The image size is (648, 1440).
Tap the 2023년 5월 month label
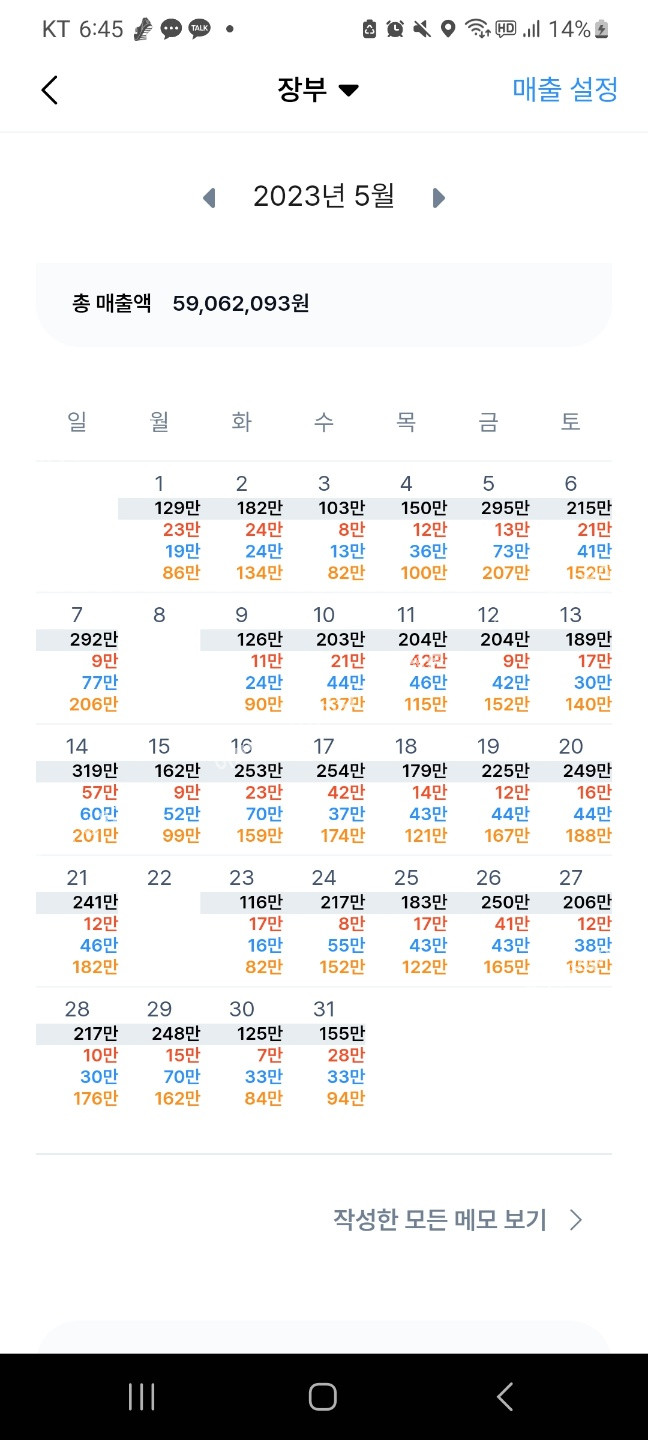pyautogui.click(x=323, y=197)
